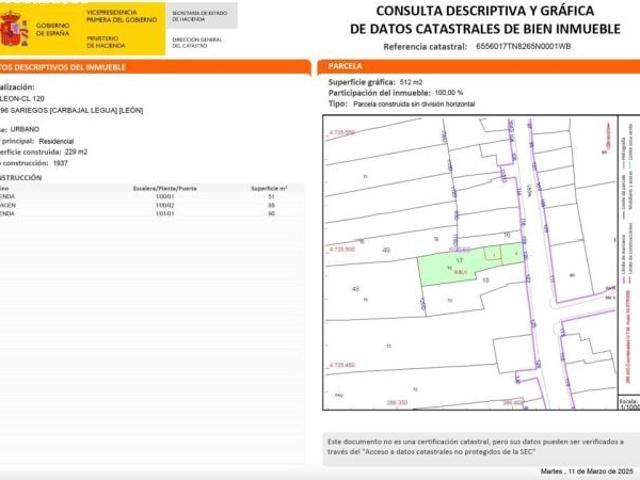Click parcel number 49 on the map
Viewport: 640px width, 480px height.
[x=386, y=249]
